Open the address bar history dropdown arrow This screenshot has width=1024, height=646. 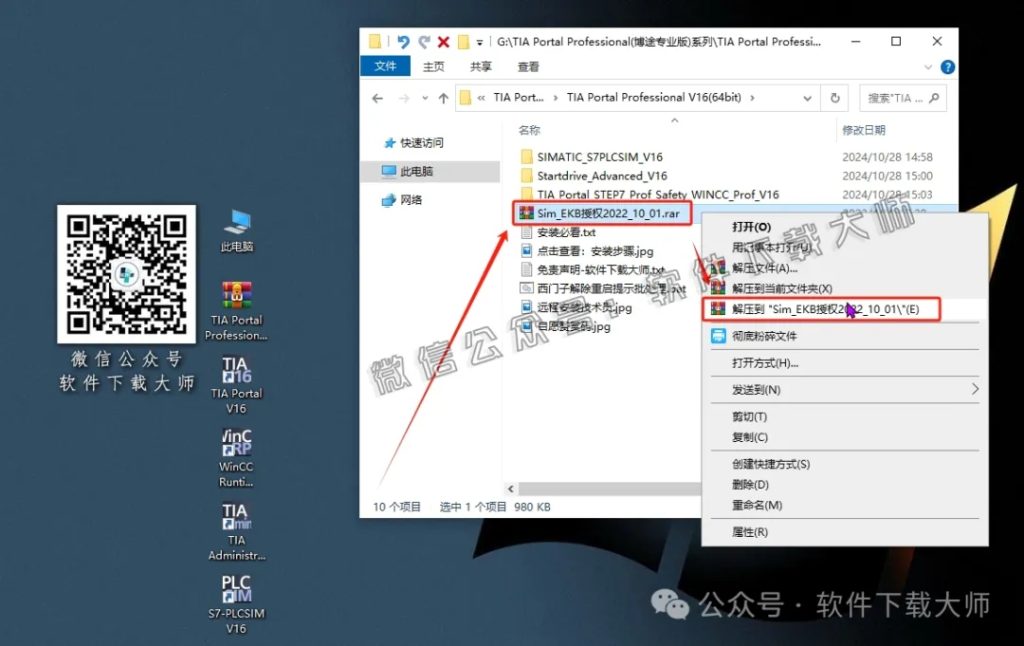pyautogui.click(x=807, y=98)
